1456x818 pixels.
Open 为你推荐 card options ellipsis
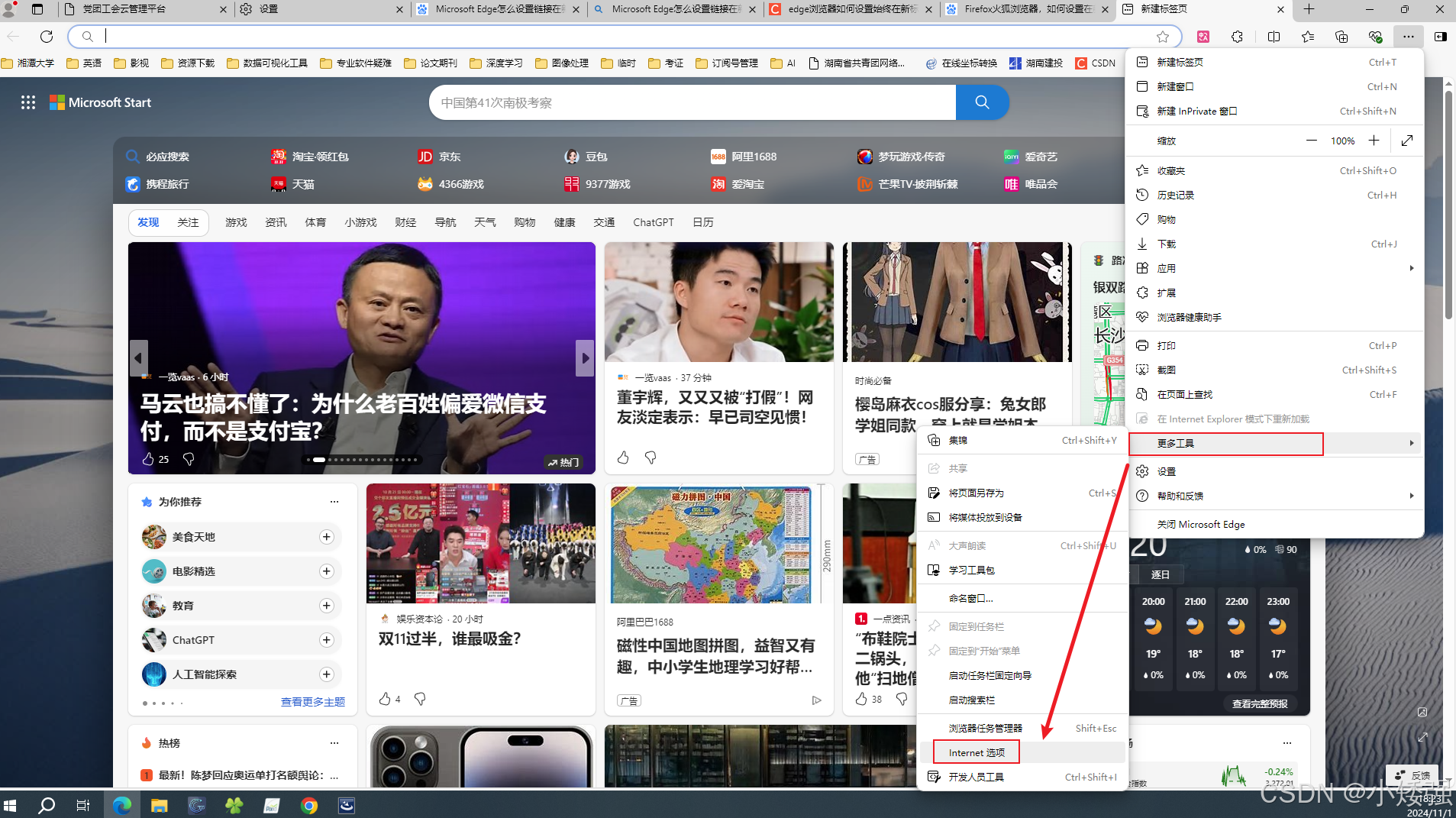(x=334, y=502)
